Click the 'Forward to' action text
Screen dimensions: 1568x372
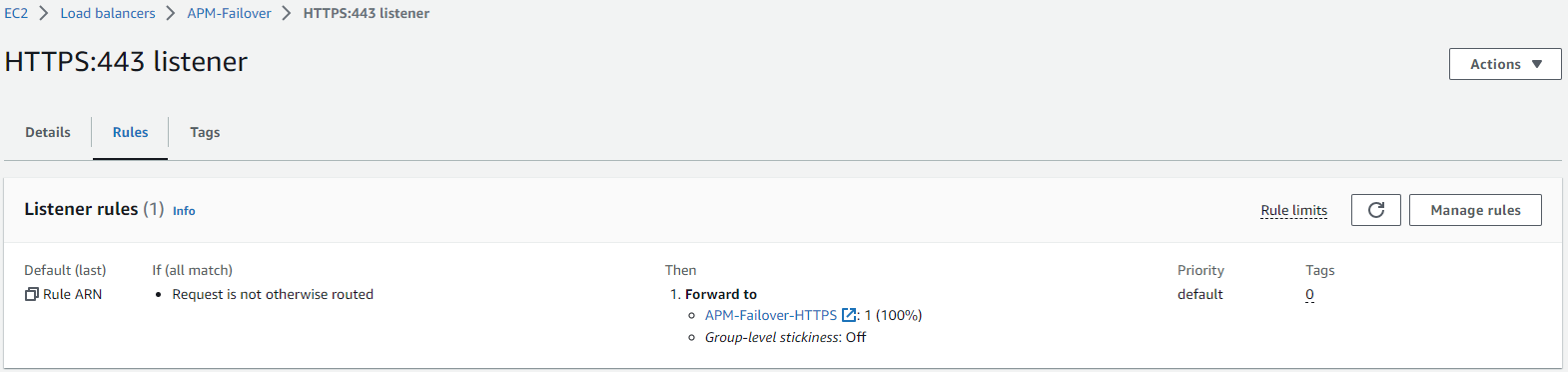(721, 294)
